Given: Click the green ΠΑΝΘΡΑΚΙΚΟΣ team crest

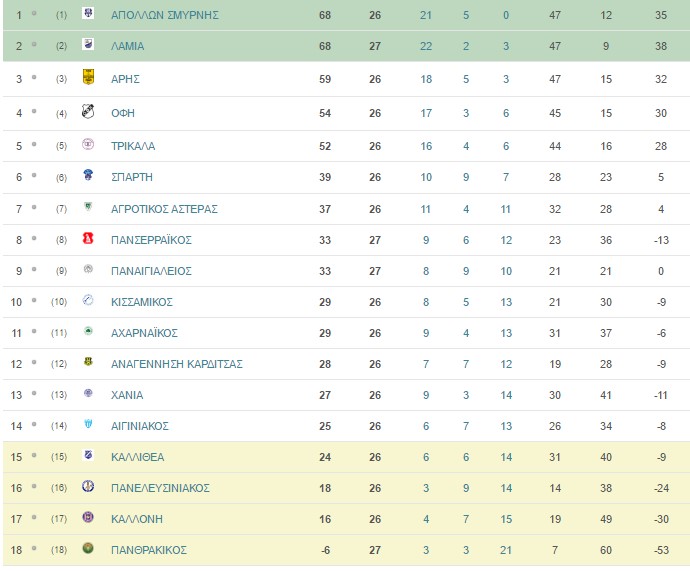Looking at the screenshot, I should [88, 548].
